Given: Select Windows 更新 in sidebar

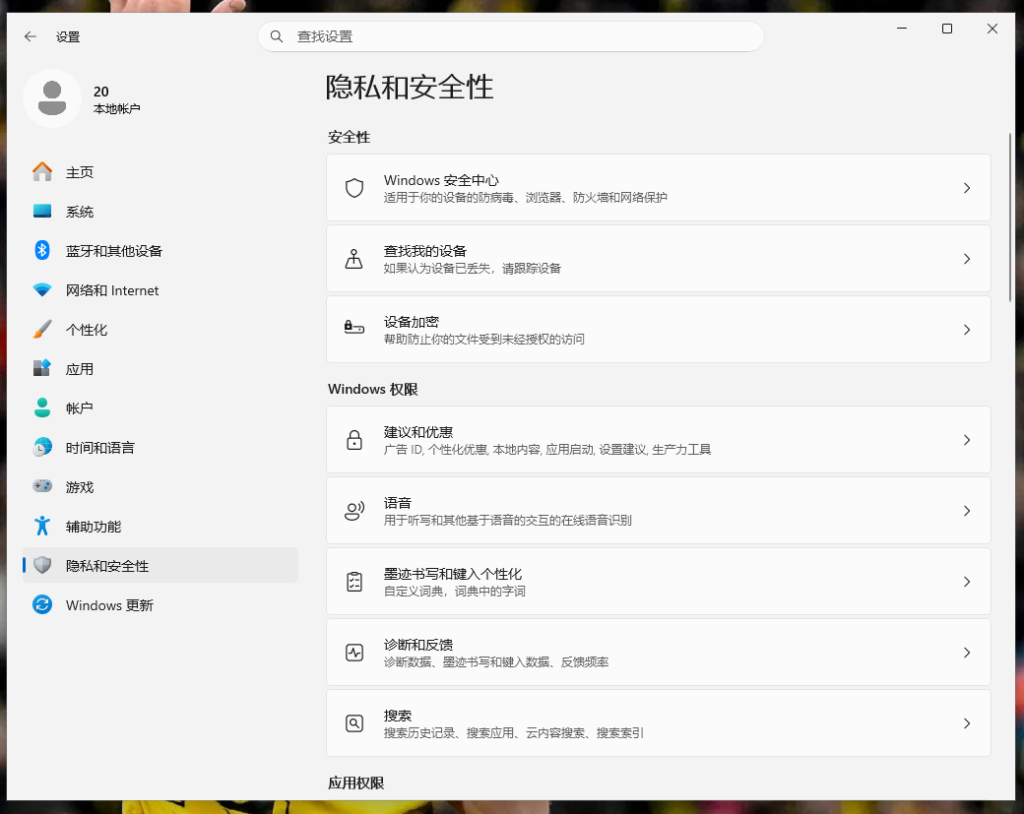Looking at the screenshot, I should click(x=160, y=605).
